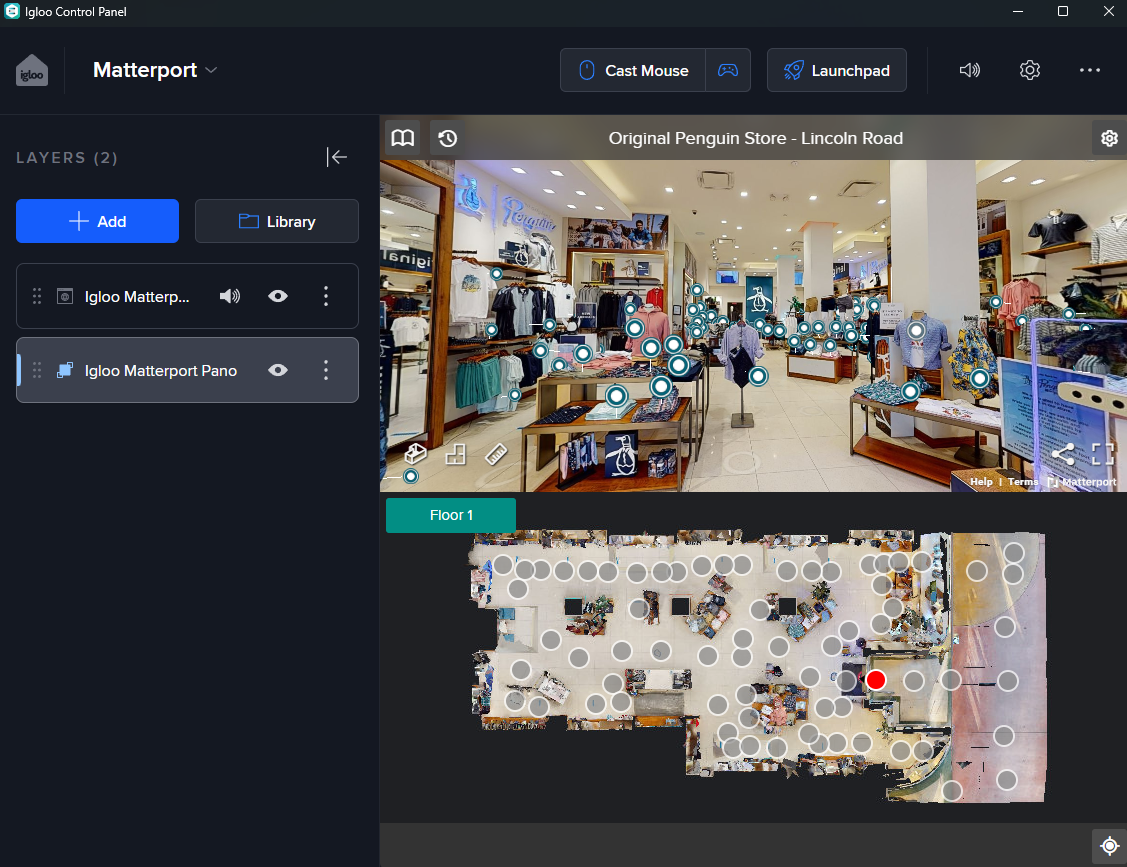This screenshot has width=1127, height=867.
Task: Enter fullscreen in Matterport viewer
Action: (1102, 454)
